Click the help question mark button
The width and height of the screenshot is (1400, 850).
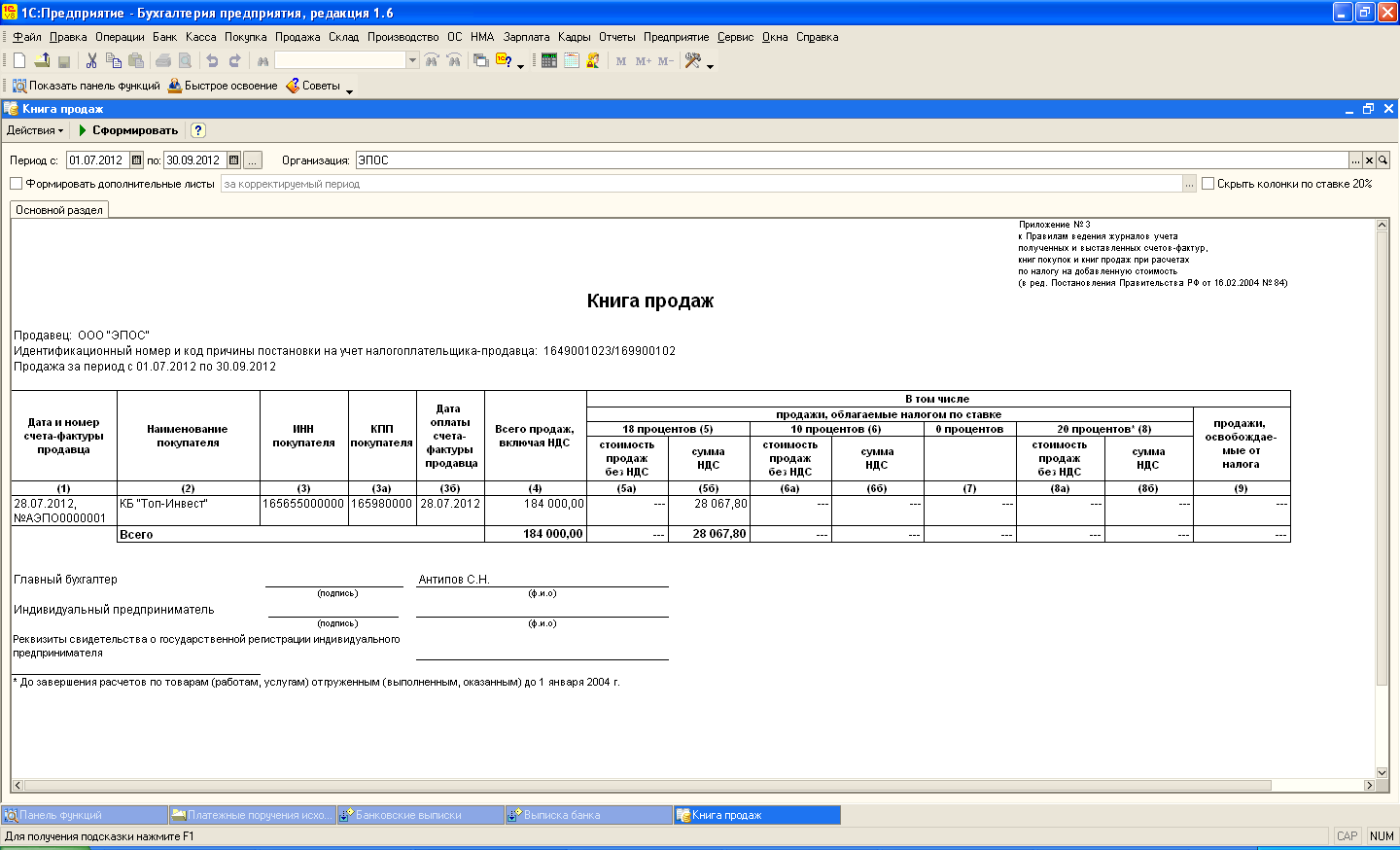pyautogui.click(x=198, y=130)
